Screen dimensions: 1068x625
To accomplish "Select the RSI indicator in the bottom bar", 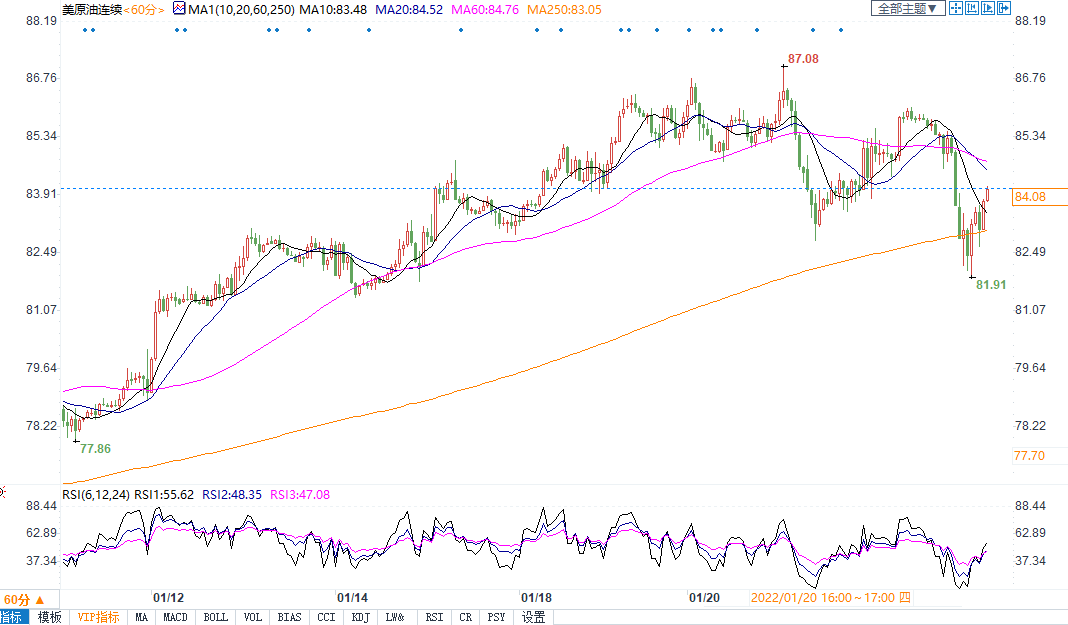I will point(434,617).
